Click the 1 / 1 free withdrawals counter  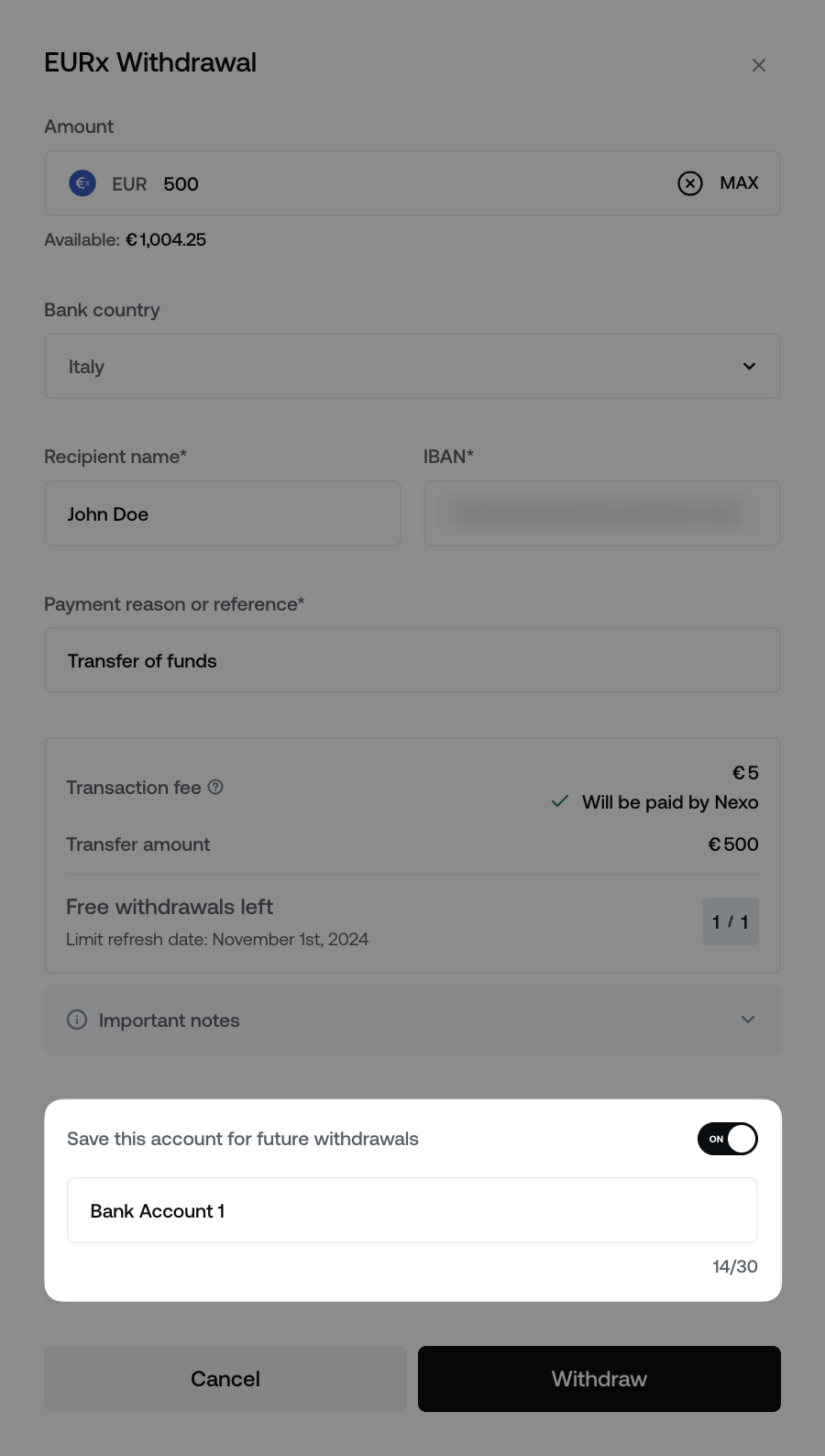pyautogui.click(x=731, y=921)
